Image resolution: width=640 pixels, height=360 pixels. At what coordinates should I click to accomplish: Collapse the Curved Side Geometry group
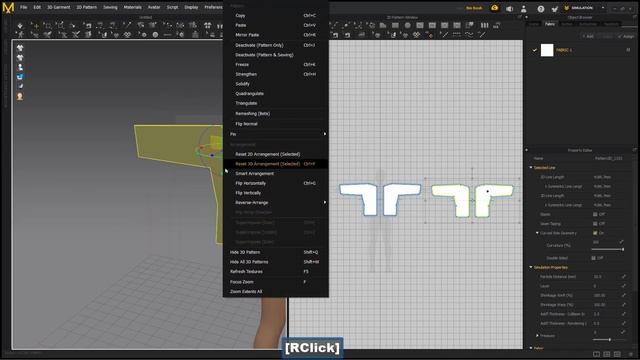coord(537,233)
